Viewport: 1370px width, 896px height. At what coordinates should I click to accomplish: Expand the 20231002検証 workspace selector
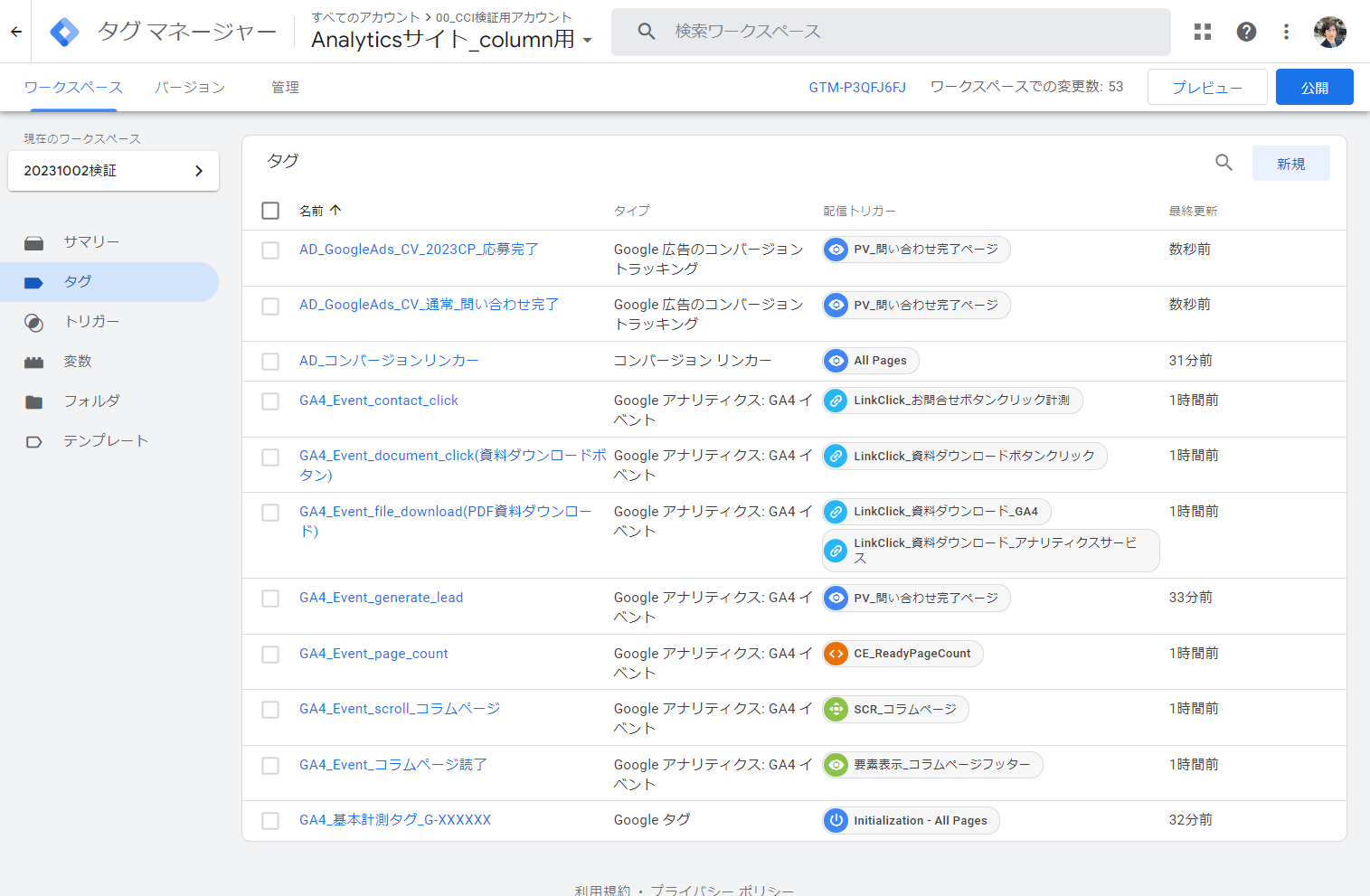[x=113, y=171]
